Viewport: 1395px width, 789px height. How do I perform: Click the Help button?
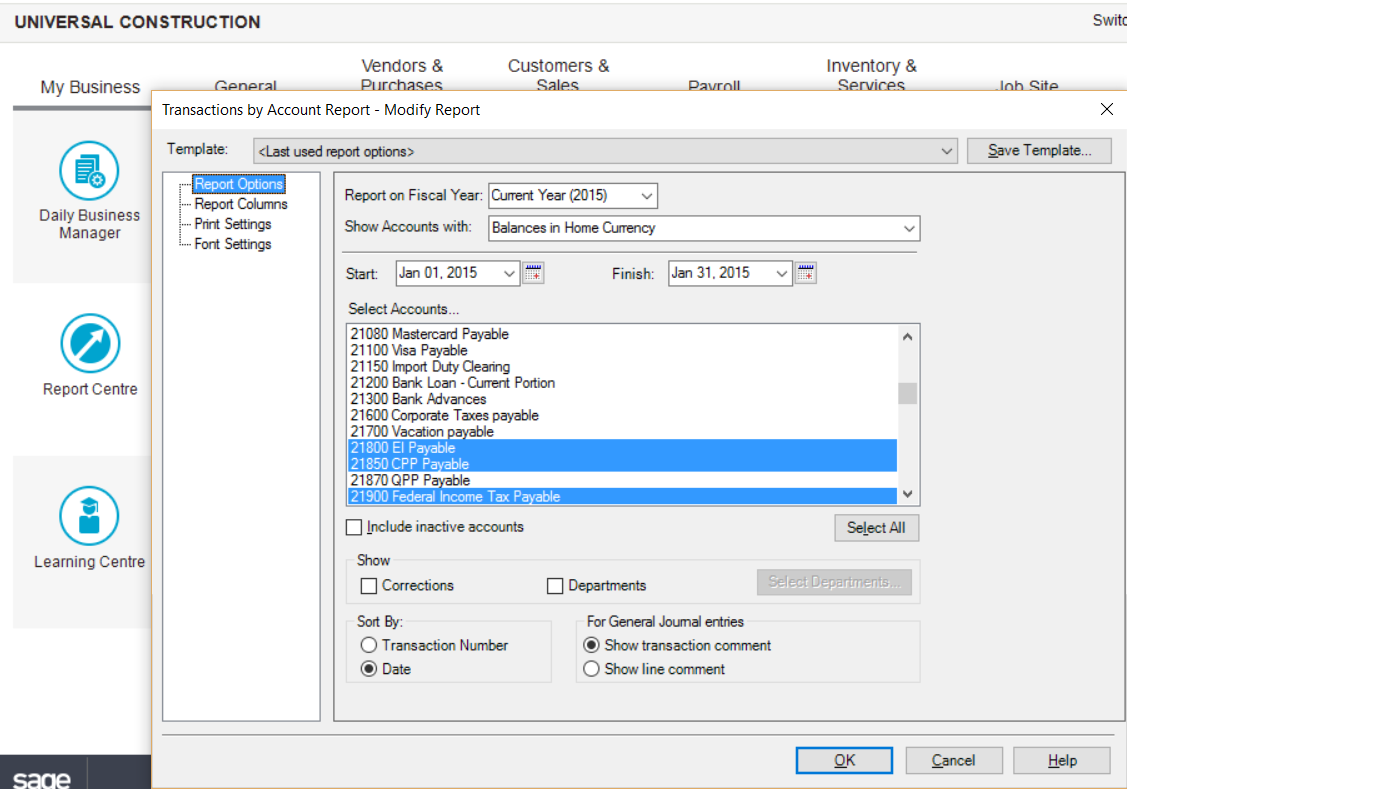pyautogui.click(x=1062, y=760)
